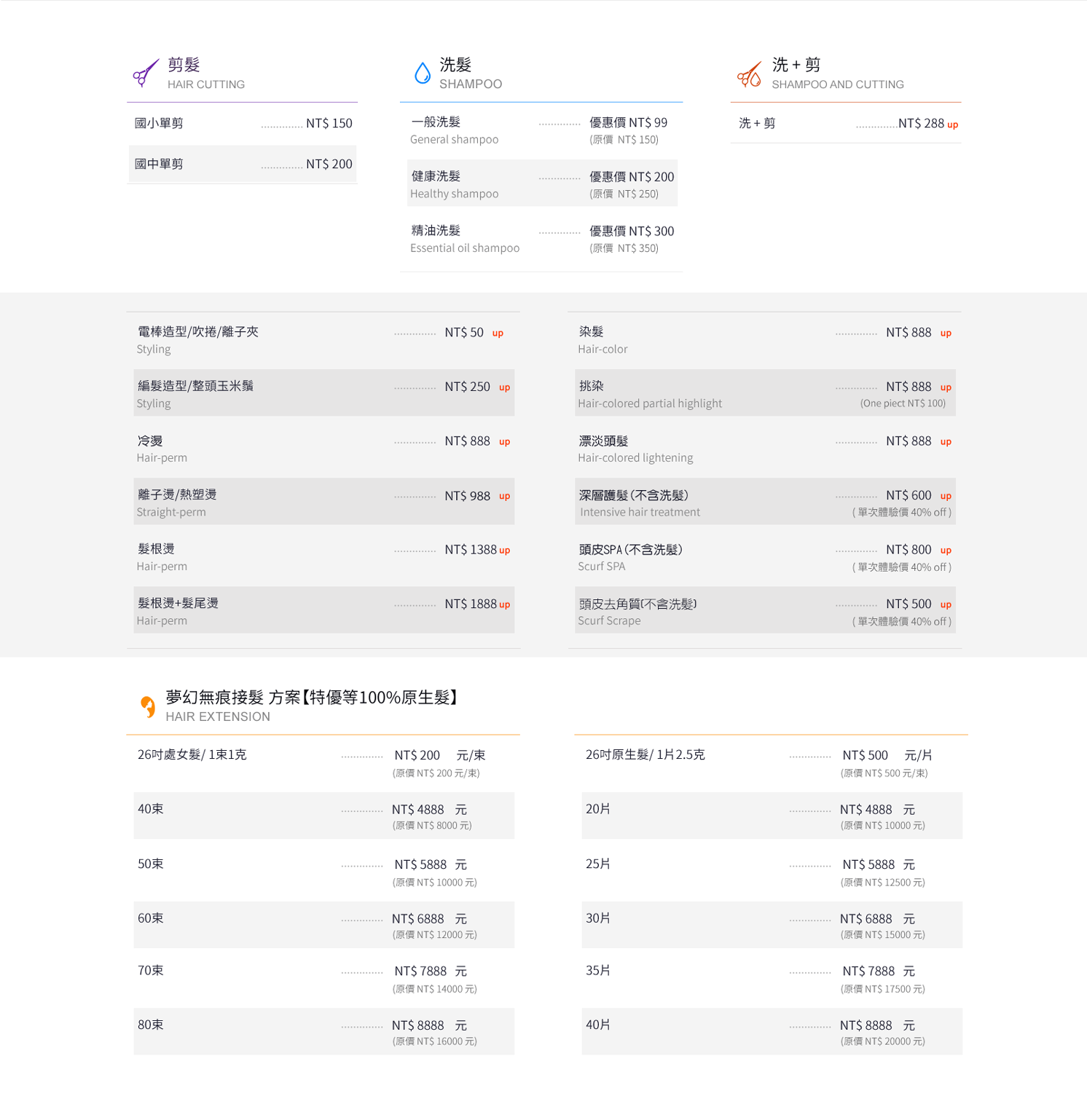The width and height of the screenshot is (1087, 1120).
Task: Select the Straight-perm NT$ 988 row
Action: pyautogui.click(x=323, y=502)
